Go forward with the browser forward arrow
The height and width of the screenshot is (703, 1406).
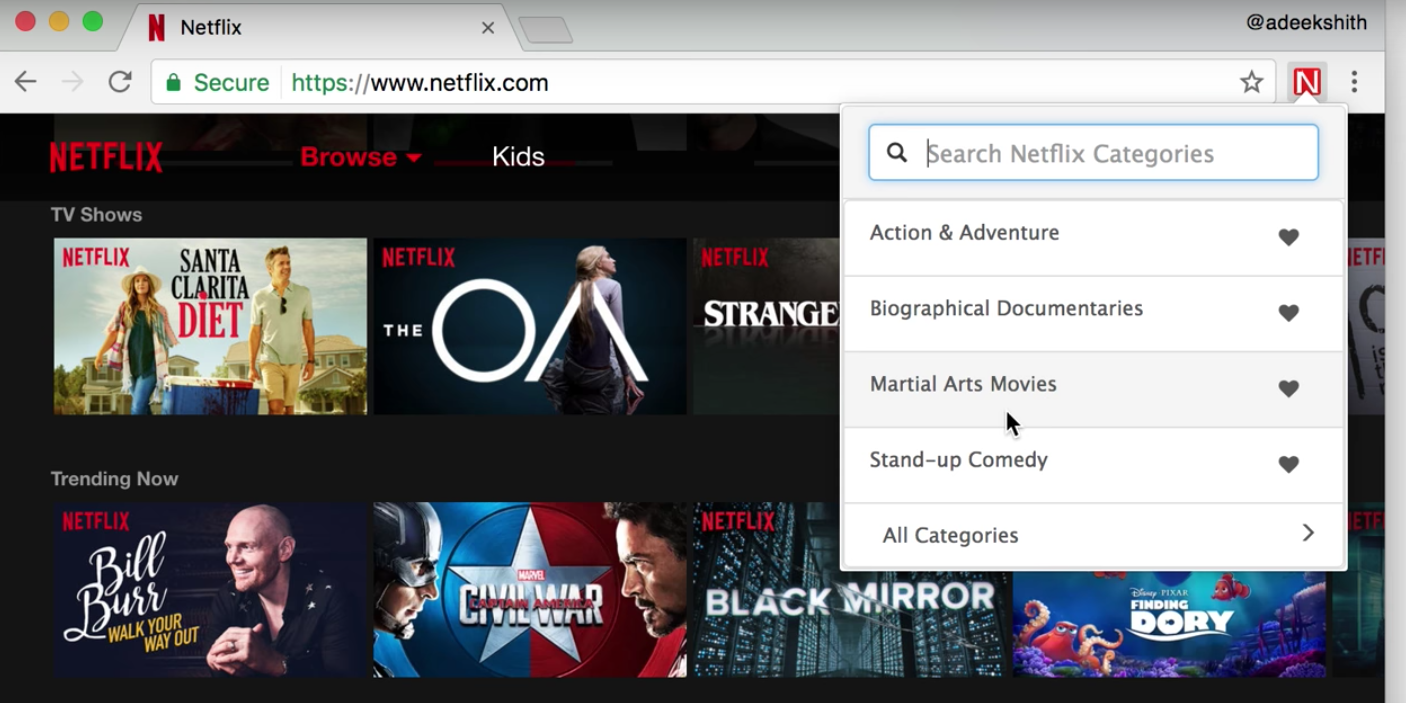[x=73, y=82]
